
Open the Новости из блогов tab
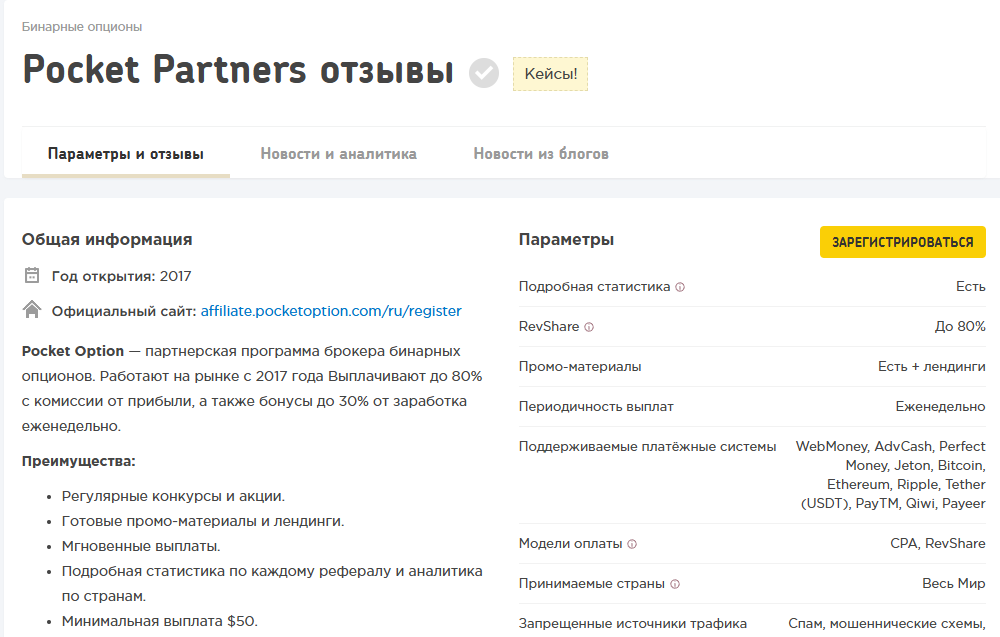pos(541,154)
